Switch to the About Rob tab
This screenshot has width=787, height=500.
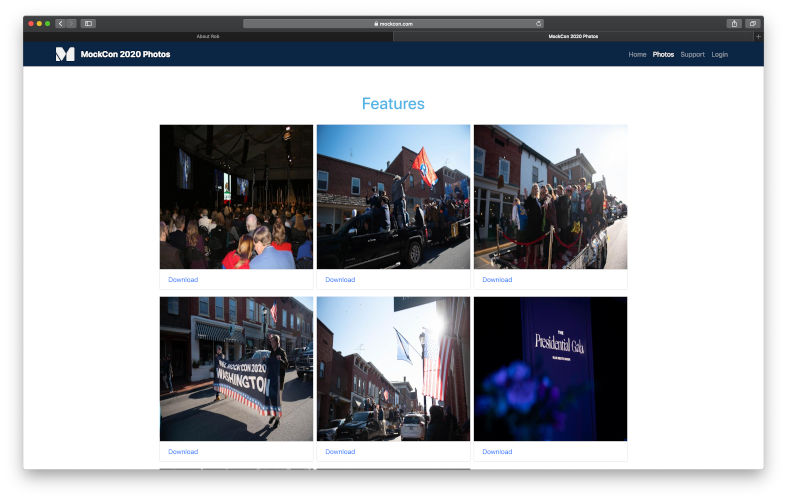click(x=208, y=36)
